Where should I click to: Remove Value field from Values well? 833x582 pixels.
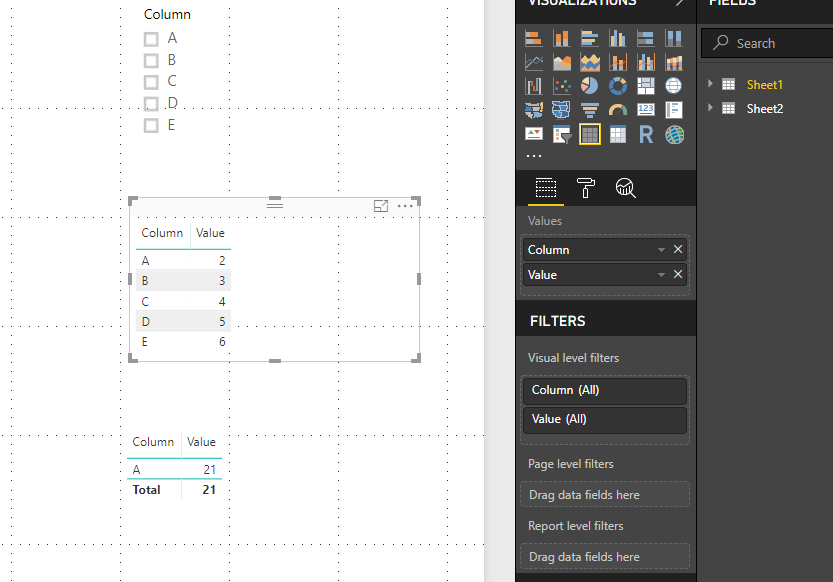point(678,274)
